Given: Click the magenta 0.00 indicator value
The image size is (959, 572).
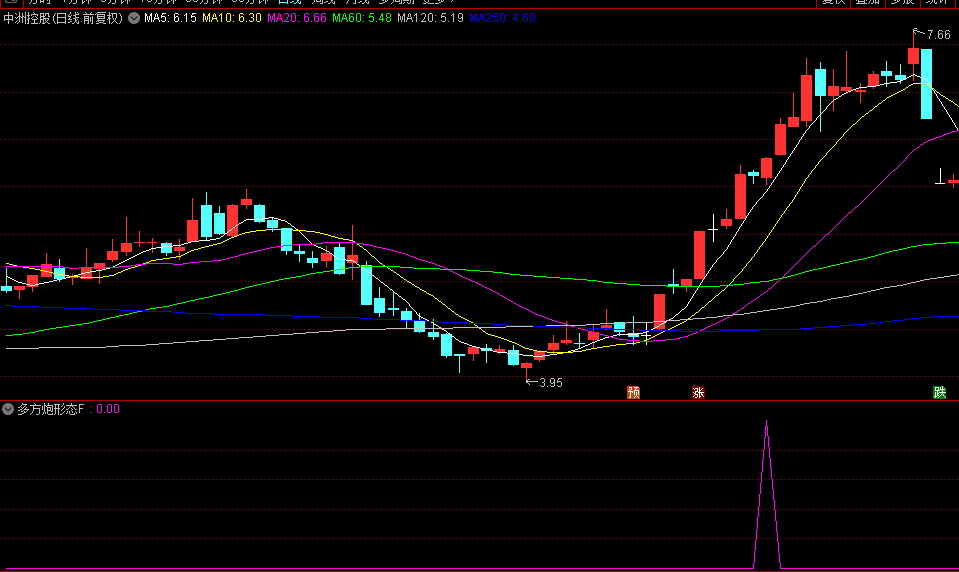Looking at the screenshot, I should (108, 409).
